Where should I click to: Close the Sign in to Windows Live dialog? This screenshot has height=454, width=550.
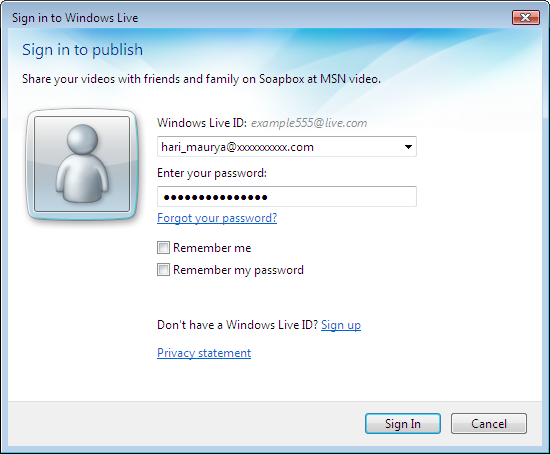click(x=525, y=17)
